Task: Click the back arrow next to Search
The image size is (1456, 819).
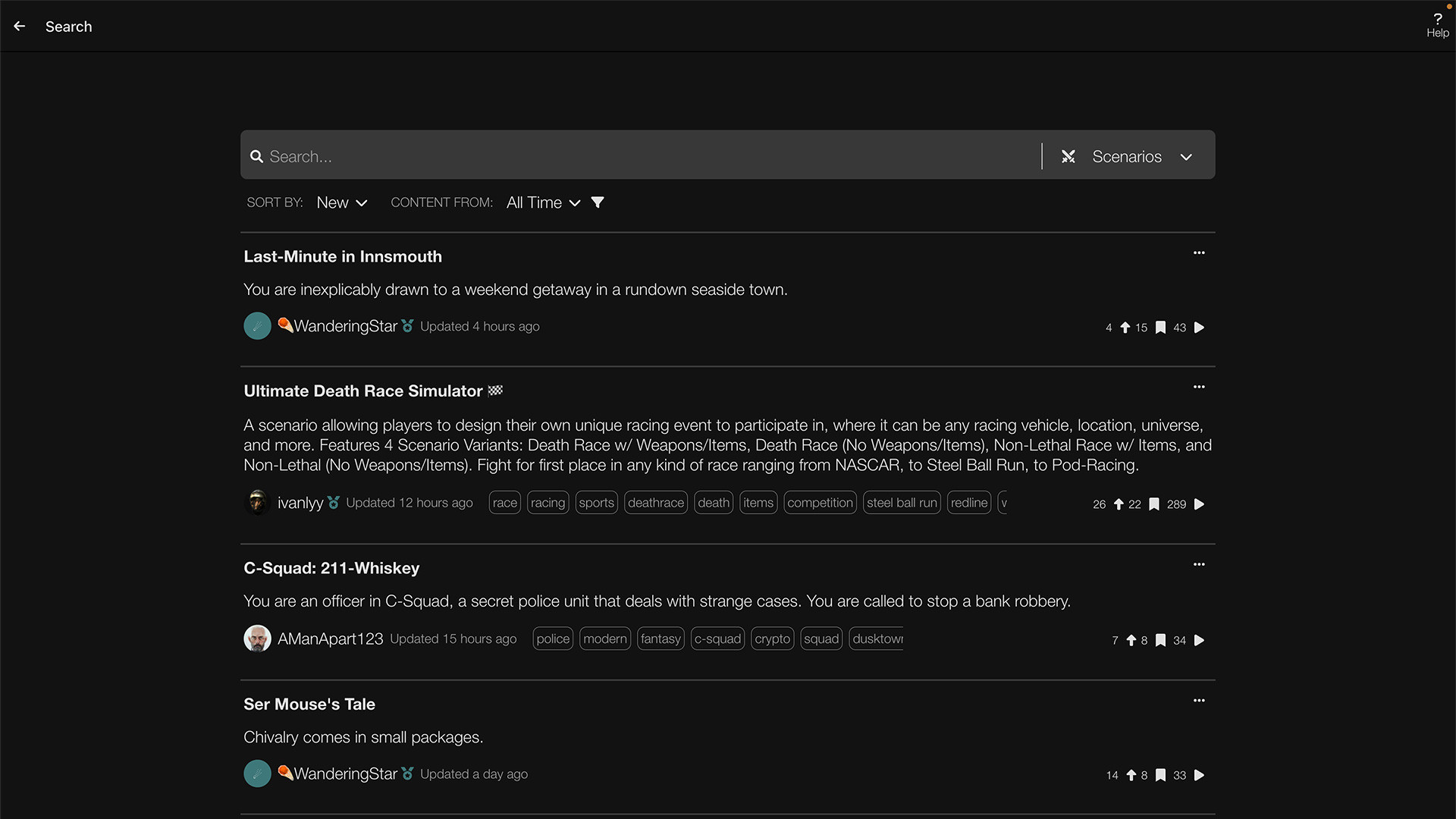Action: click(19, 25)
